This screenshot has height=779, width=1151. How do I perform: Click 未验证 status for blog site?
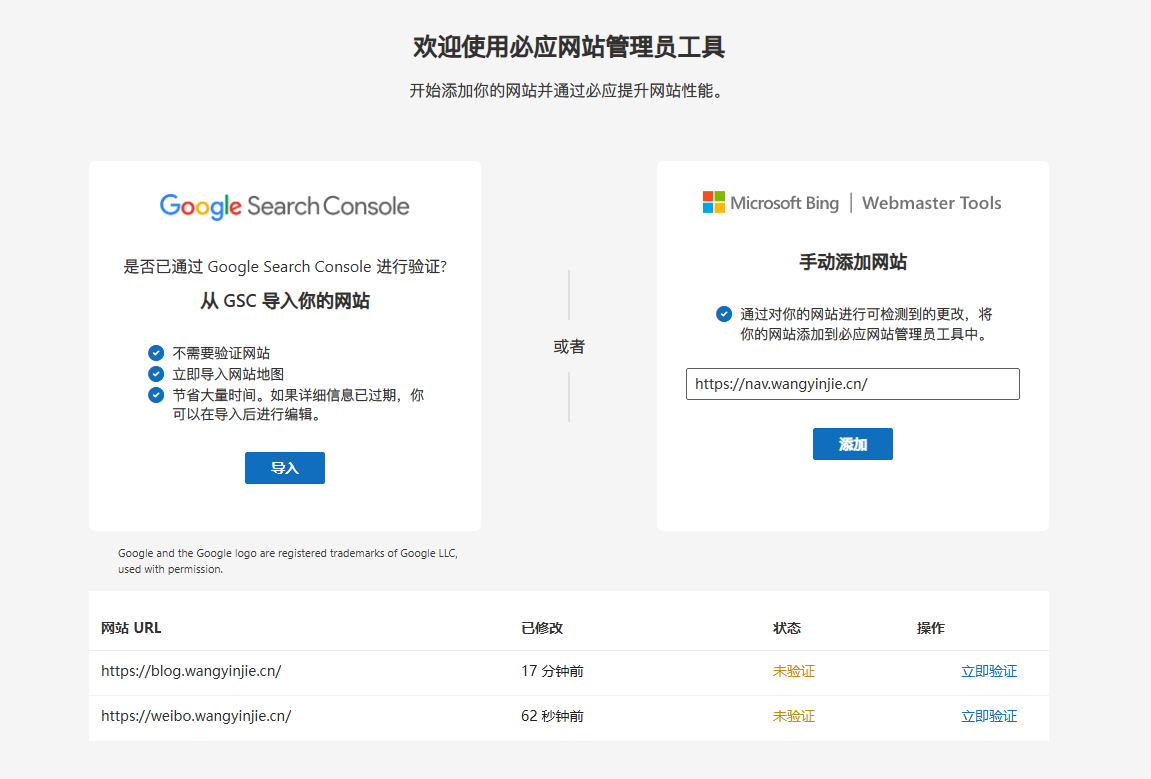coord(793,672)
